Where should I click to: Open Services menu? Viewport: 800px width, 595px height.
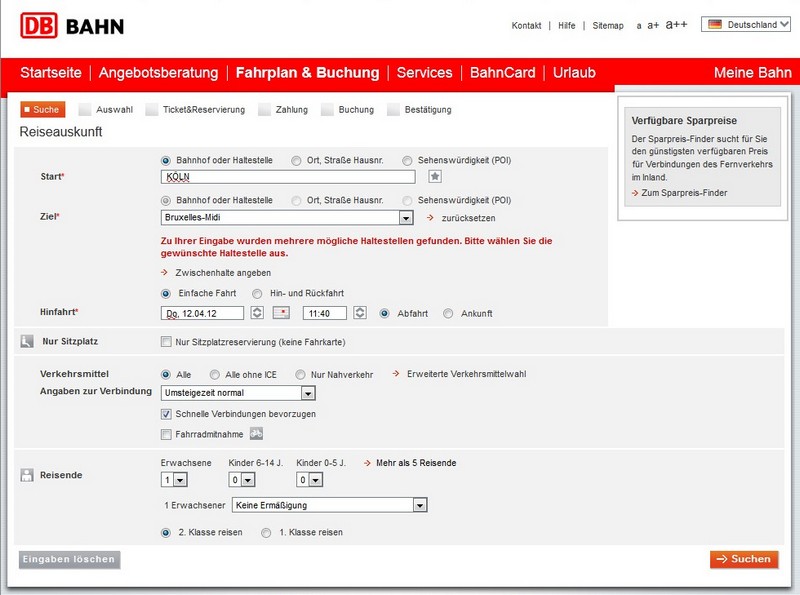point(424,72)
